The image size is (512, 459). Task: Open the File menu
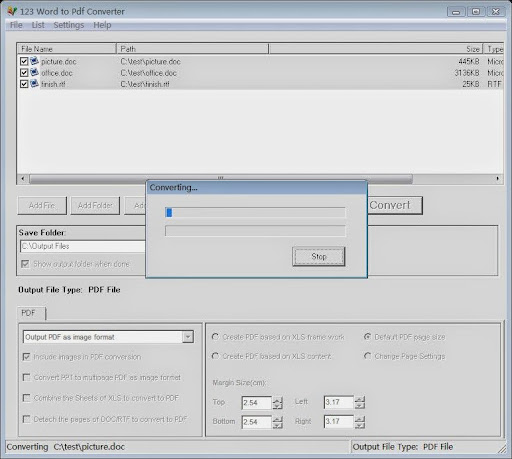[x=16, y=25]
